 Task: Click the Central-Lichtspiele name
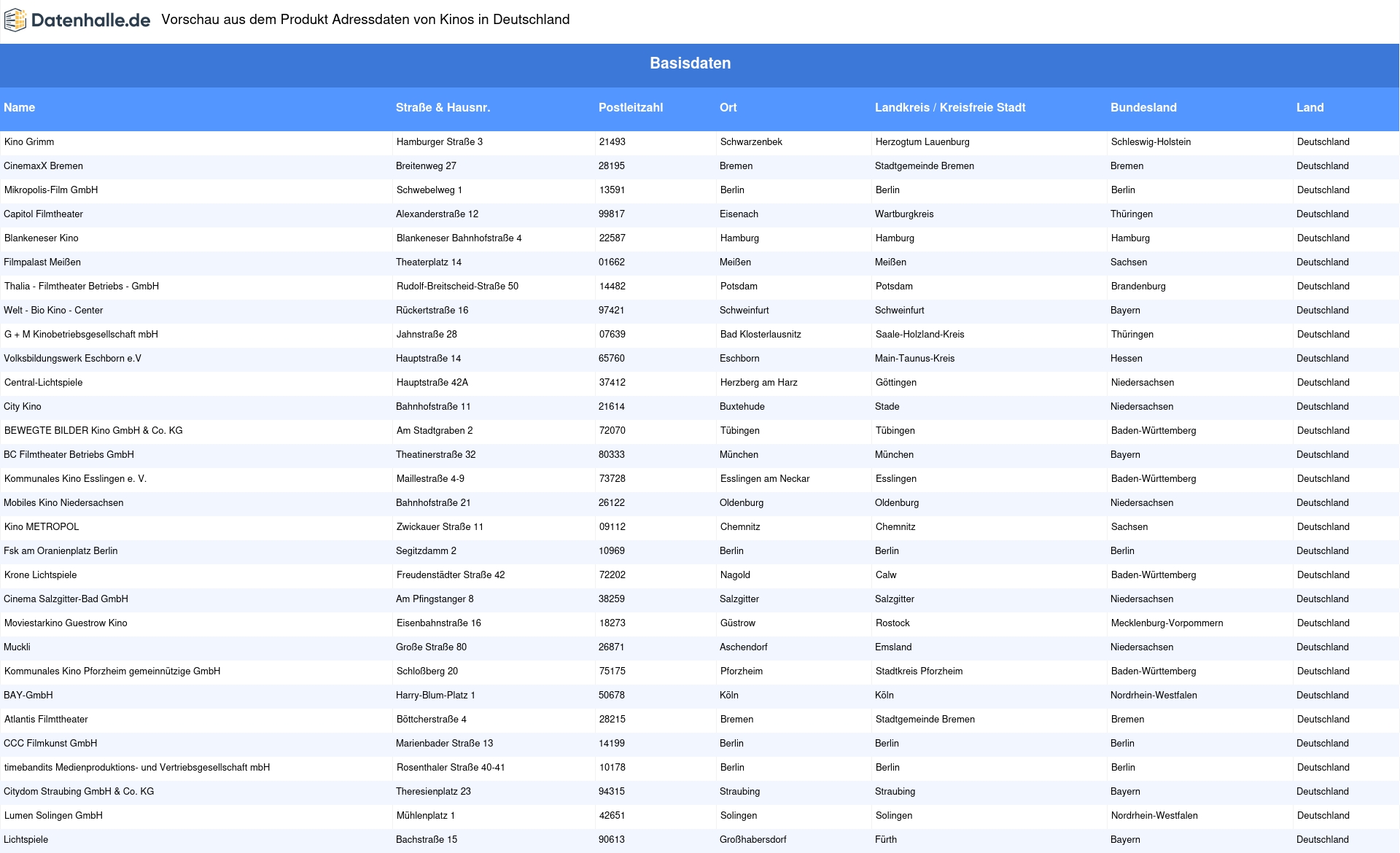(x=43, y=383)
